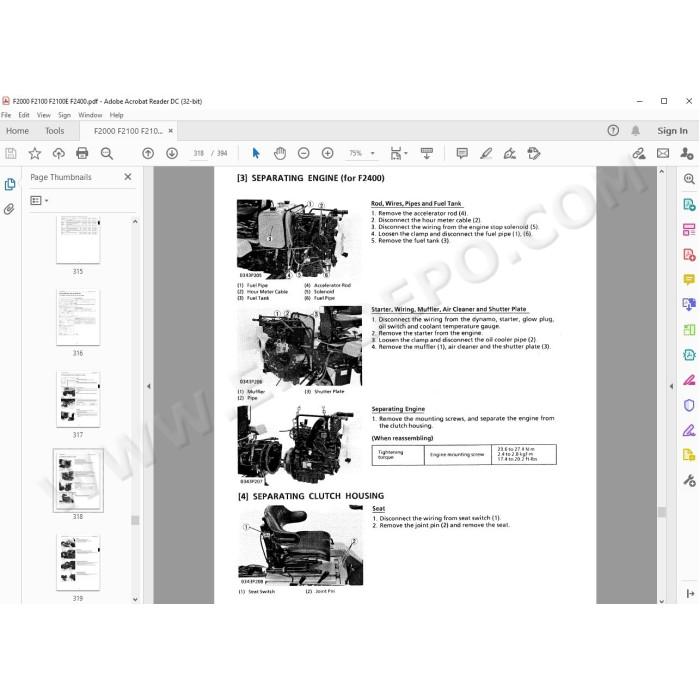Print the document
Image resolution: width=700 pixels, height=700 pixels.
[x=82, y=154]
